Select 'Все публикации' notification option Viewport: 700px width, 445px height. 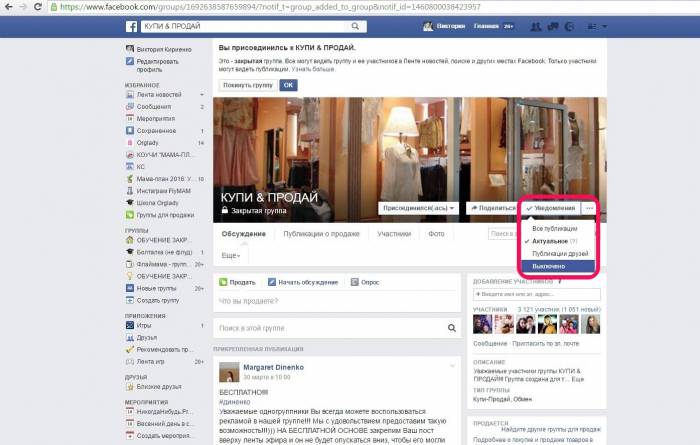point(554,228)
